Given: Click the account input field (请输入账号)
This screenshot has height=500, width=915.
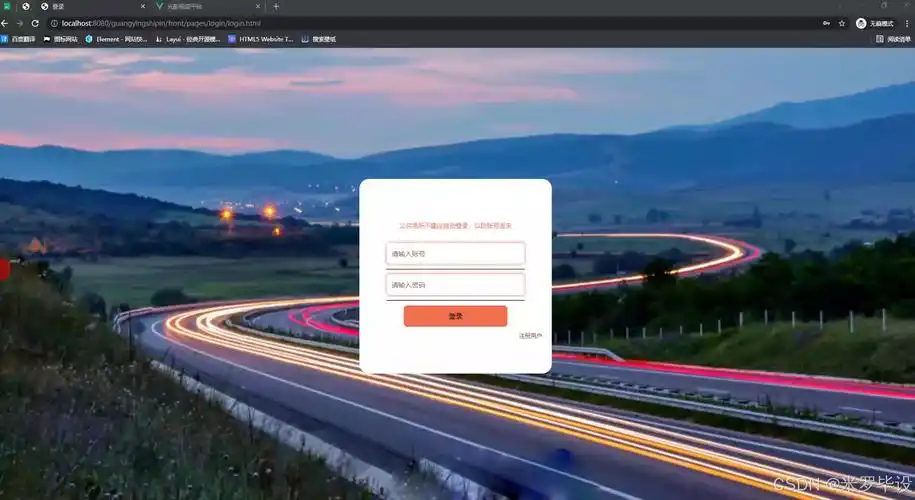Looking at the screenshot, I should 455,255.
